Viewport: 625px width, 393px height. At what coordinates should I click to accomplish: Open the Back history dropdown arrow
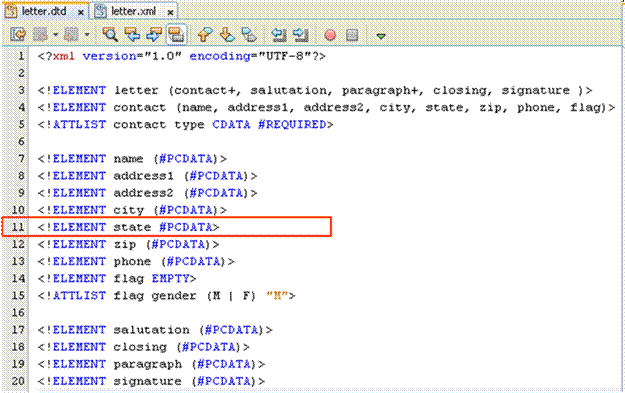click(x=55, y=35)
